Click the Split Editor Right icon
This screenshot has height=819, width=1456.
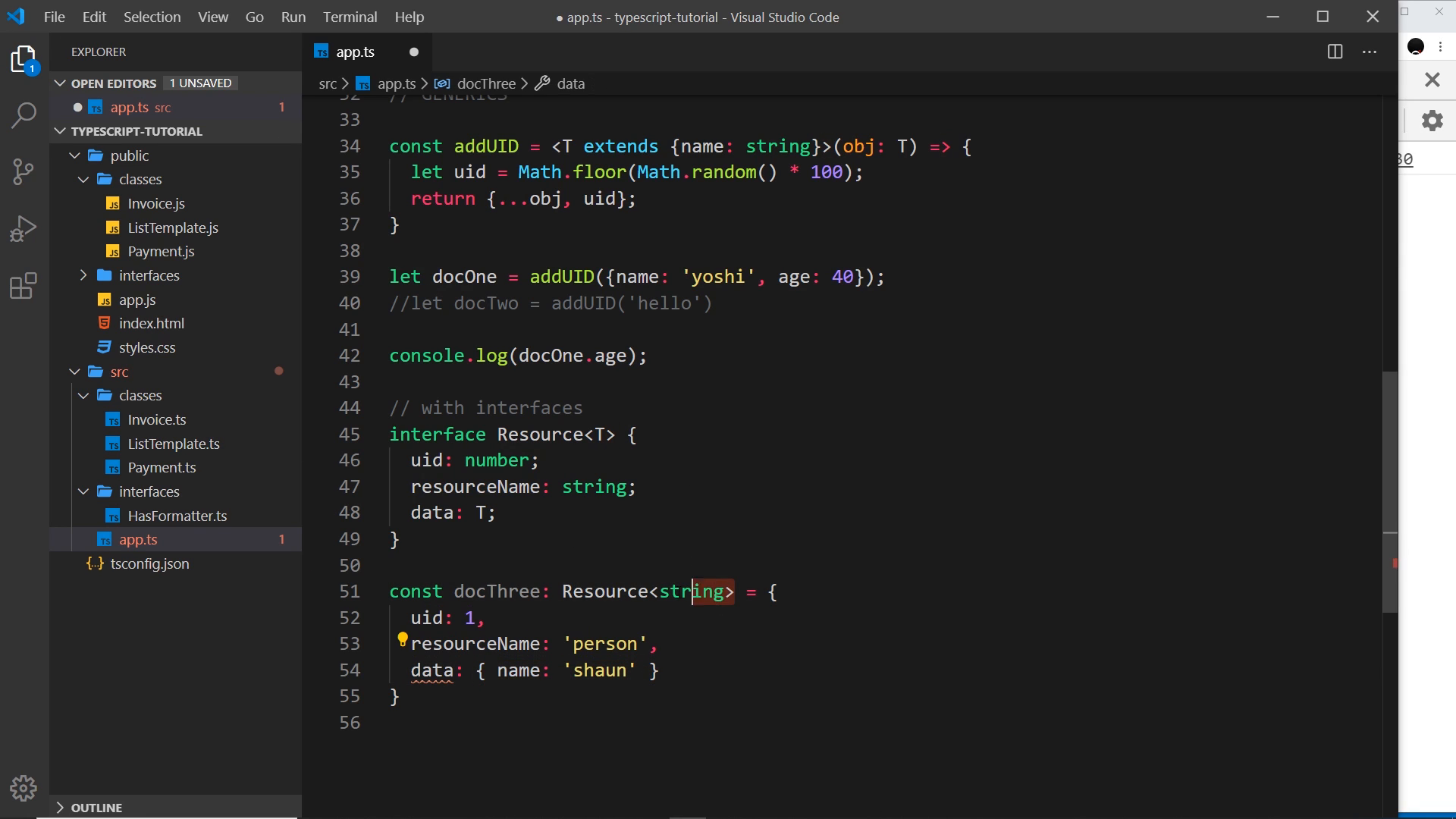tap(1335, 52)
